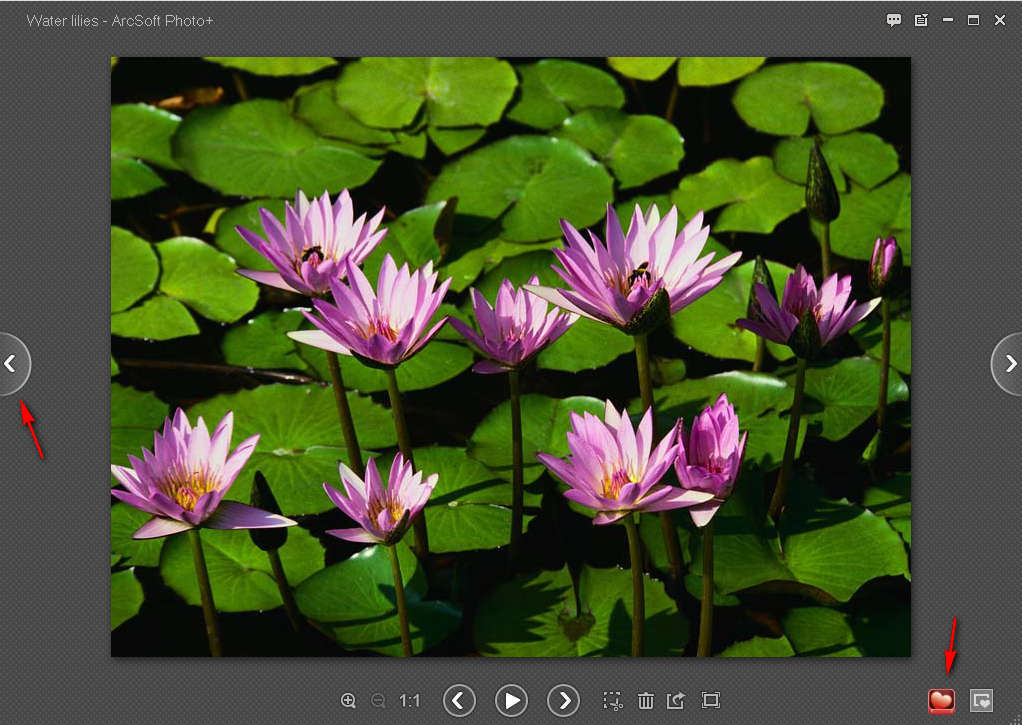
Task: Go to previous photo in bottom toolbar
Action: point(459,700)
